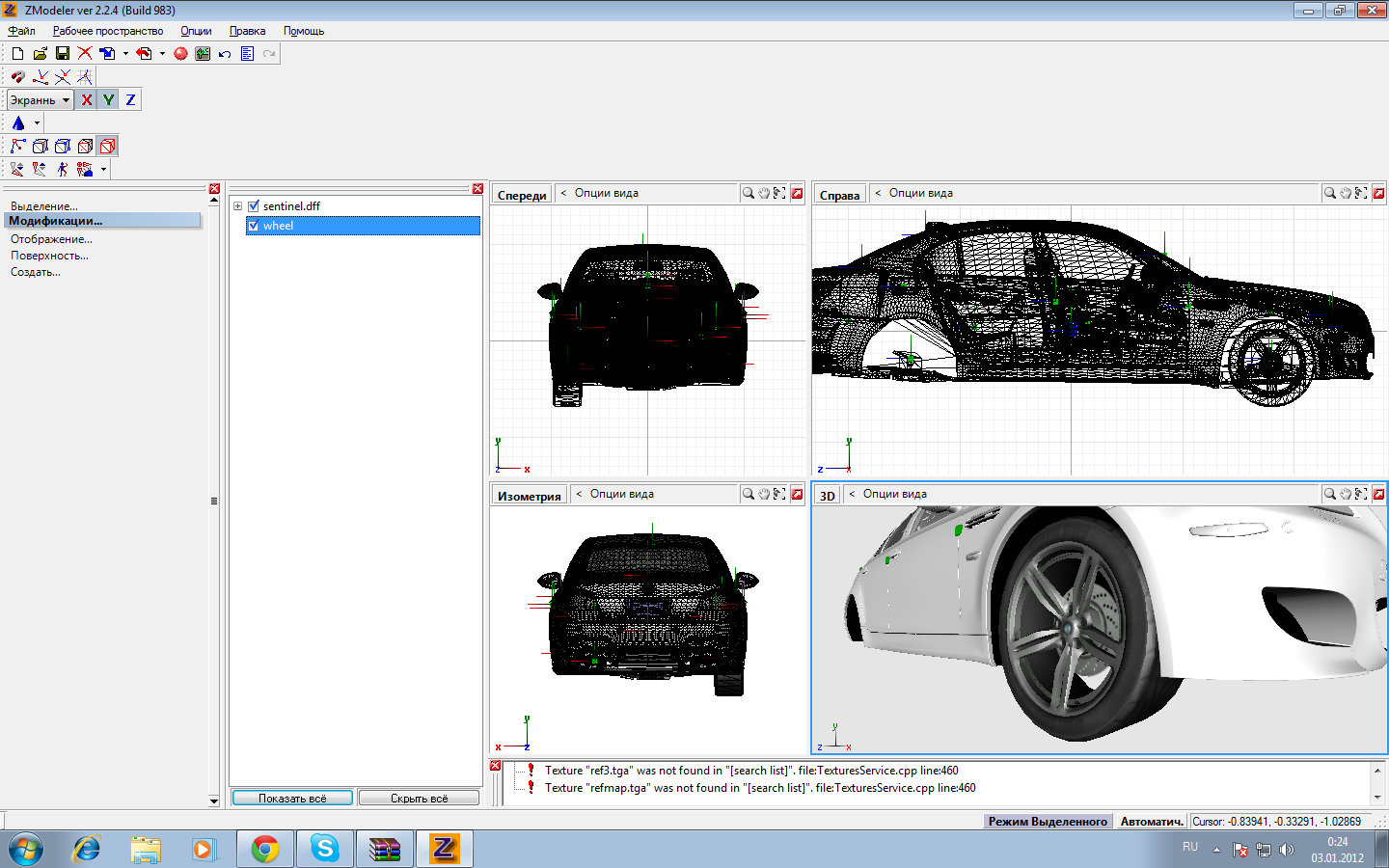
Task: Click the snap-to-intersection icon
Action: pos(63,77)
